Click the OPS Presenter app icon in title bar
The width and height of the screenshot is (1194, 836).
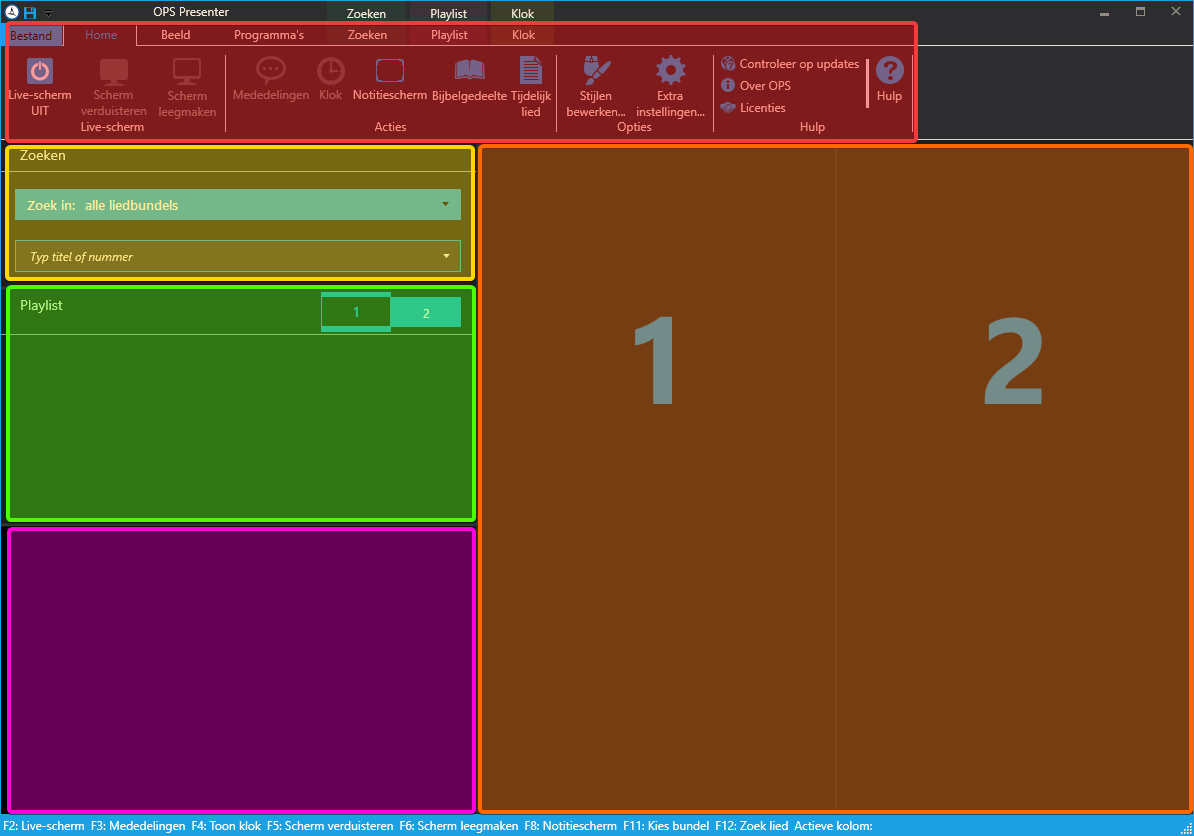[x=11, y=12]
